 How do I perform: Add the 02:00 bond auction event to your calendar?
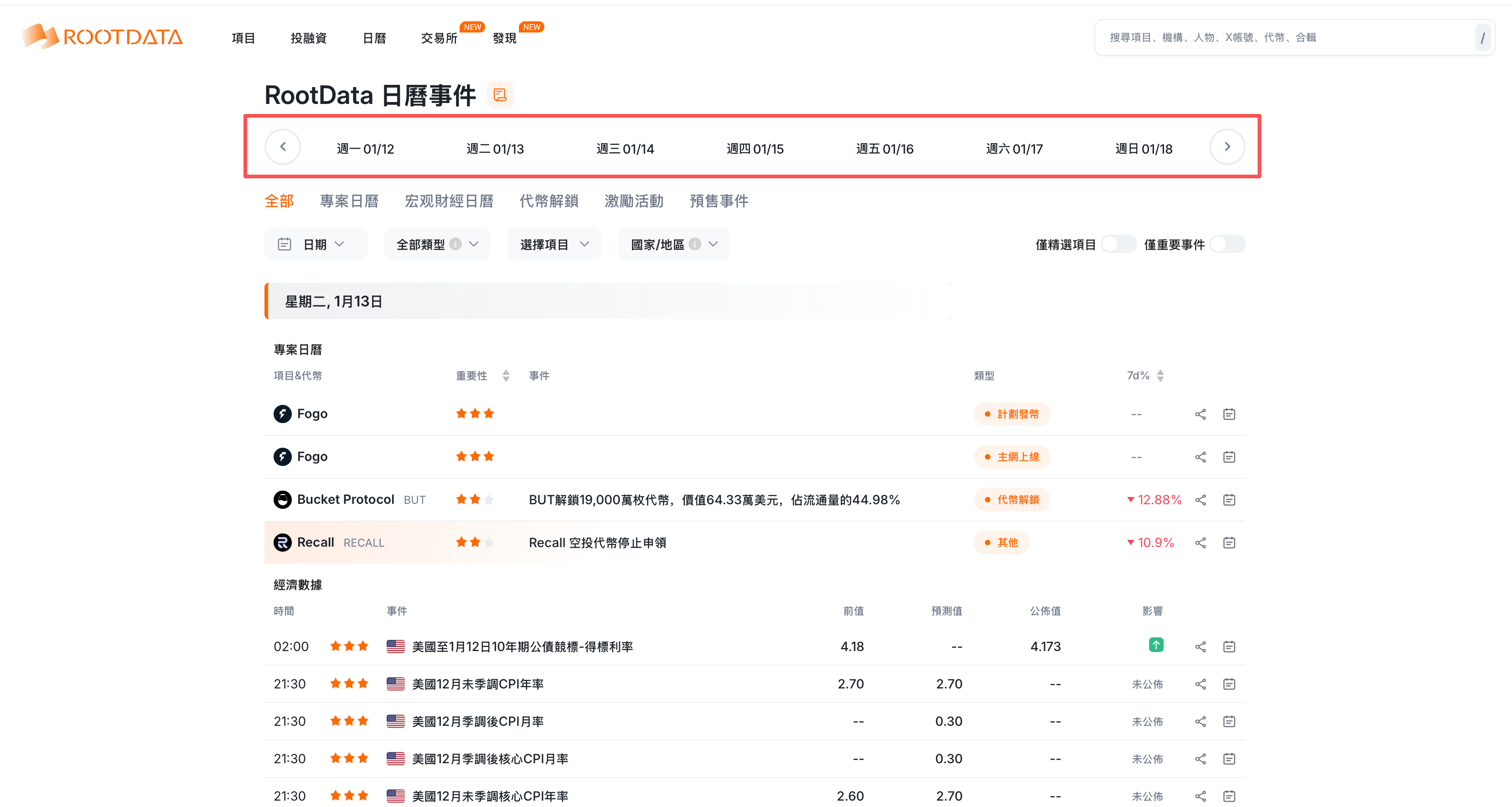point(1229,647)
